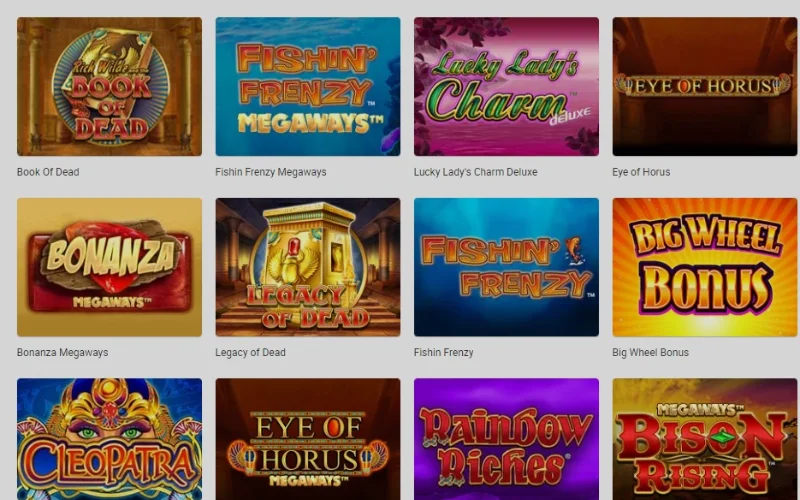This screenshot has width=800, height=500.
Task: Launch Fishin' Frenzy Megaways game tile
Action: point(308,86)
